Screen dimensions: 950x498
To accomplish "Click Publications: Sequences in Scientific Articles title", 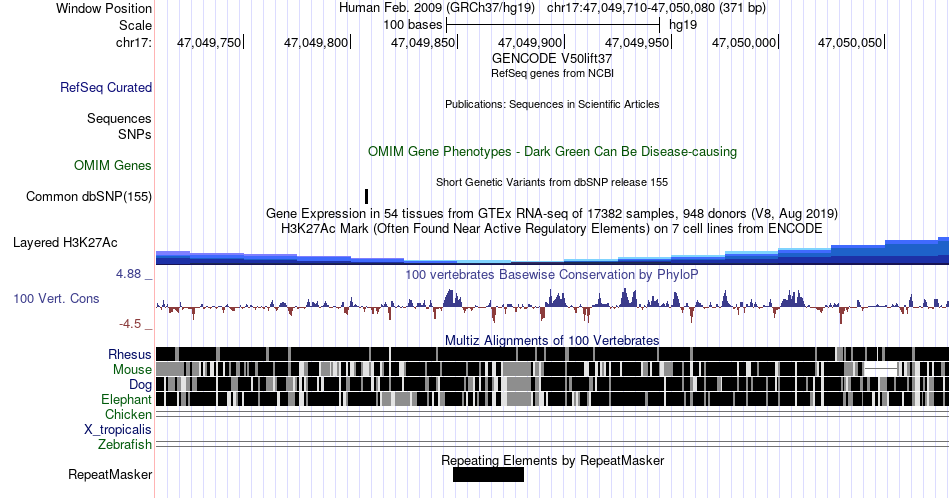I will [x=552, y=104].
